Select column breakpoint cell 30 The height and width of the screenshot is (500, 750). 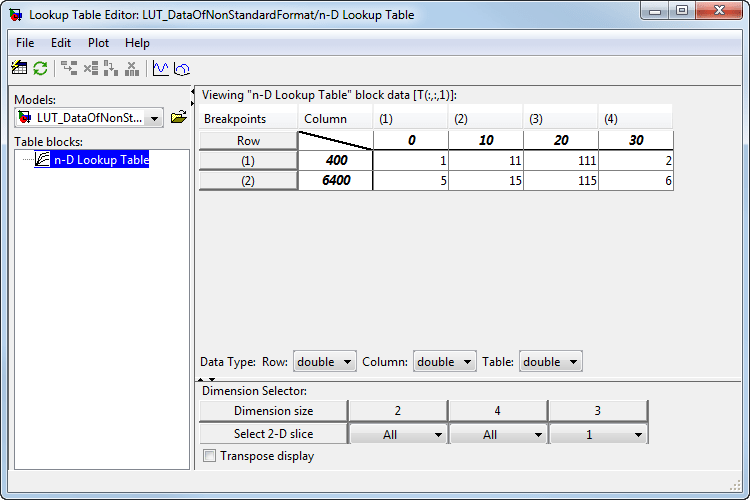(636, 140)
